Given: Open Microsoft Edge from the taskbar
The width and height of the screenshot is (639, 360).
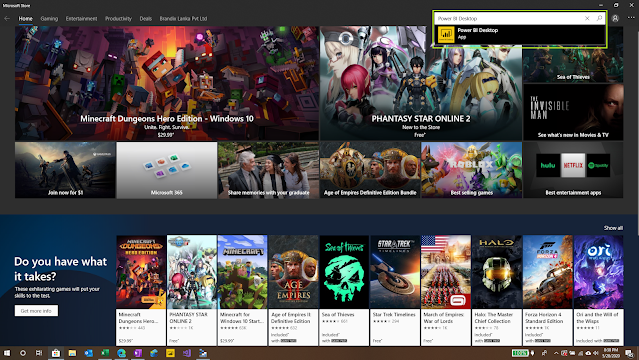Looking at the screenshot, I should (x=121, y=353).
